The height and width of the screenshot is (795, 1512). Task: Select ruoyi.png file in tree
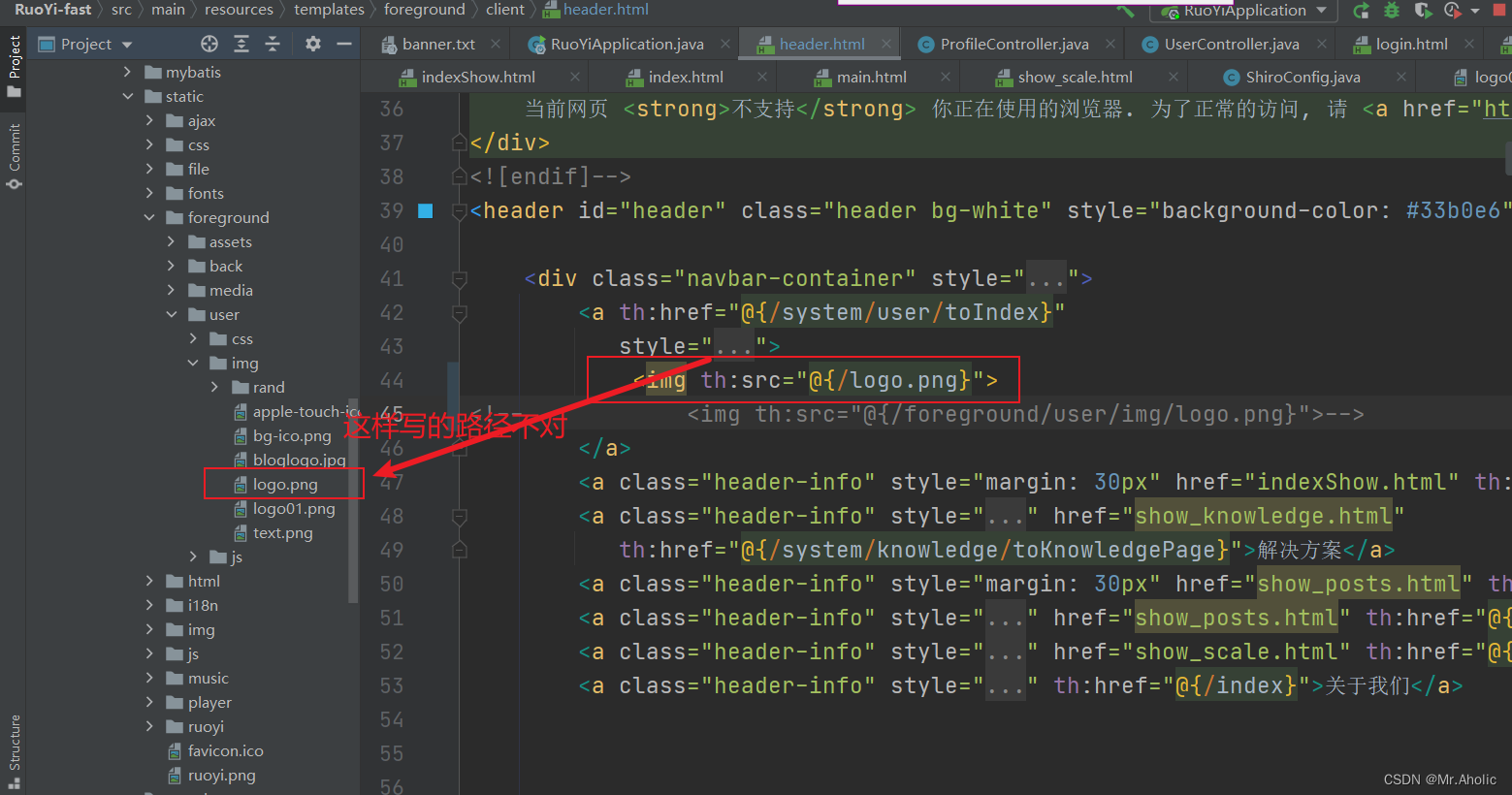[221, 775]
